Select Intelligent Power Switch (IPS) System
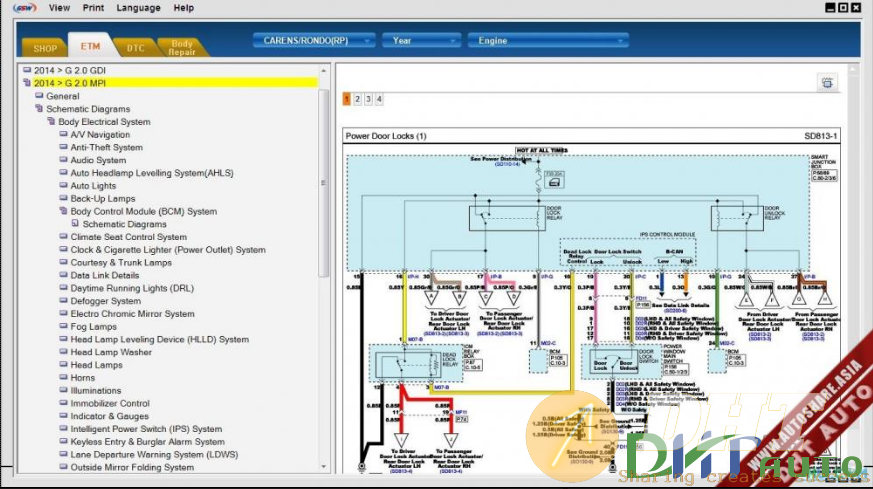This screenshot has height=489, width=873. [146, 429]
